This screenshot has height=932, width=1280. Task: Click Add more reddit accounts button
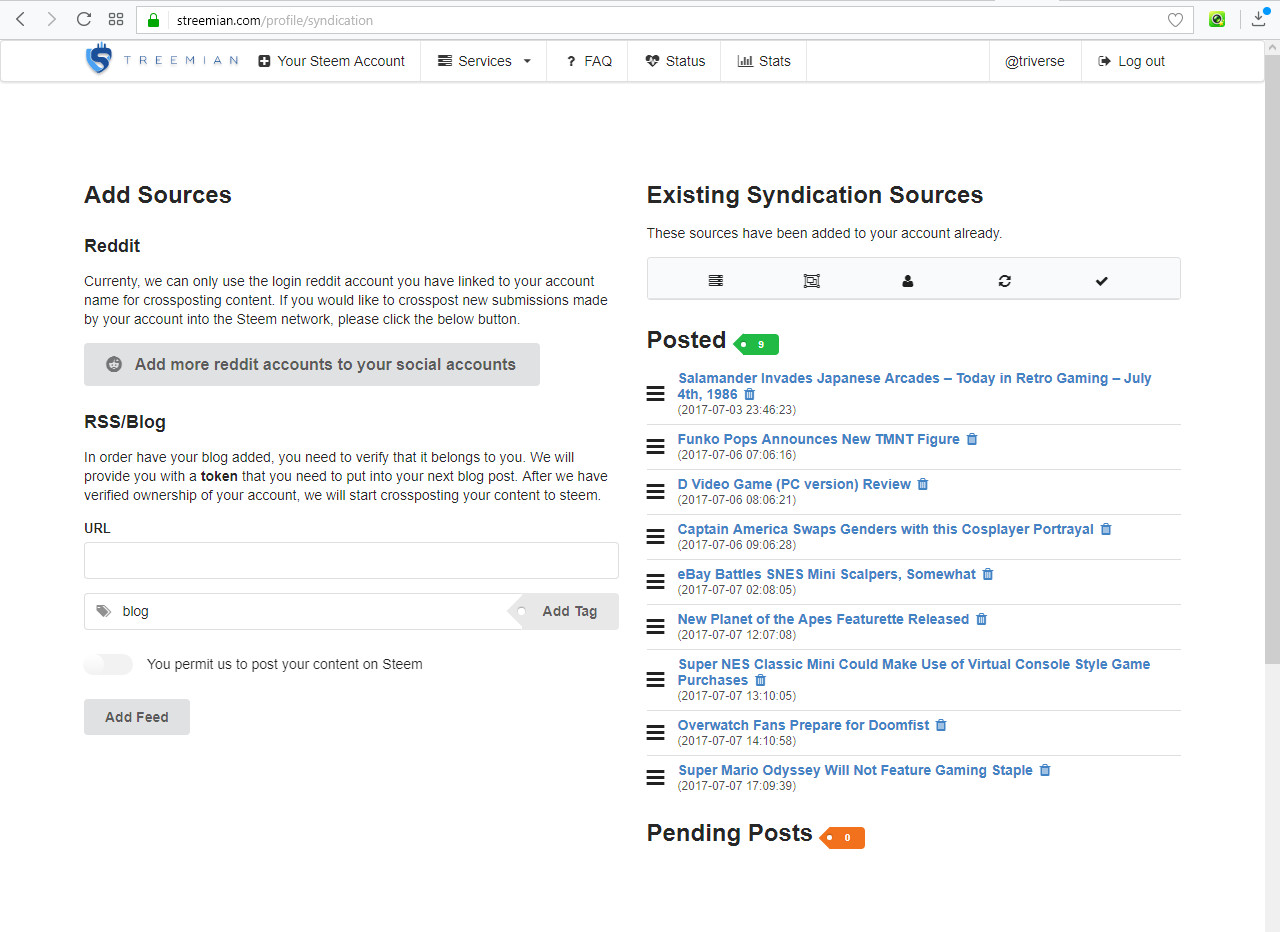312,365
